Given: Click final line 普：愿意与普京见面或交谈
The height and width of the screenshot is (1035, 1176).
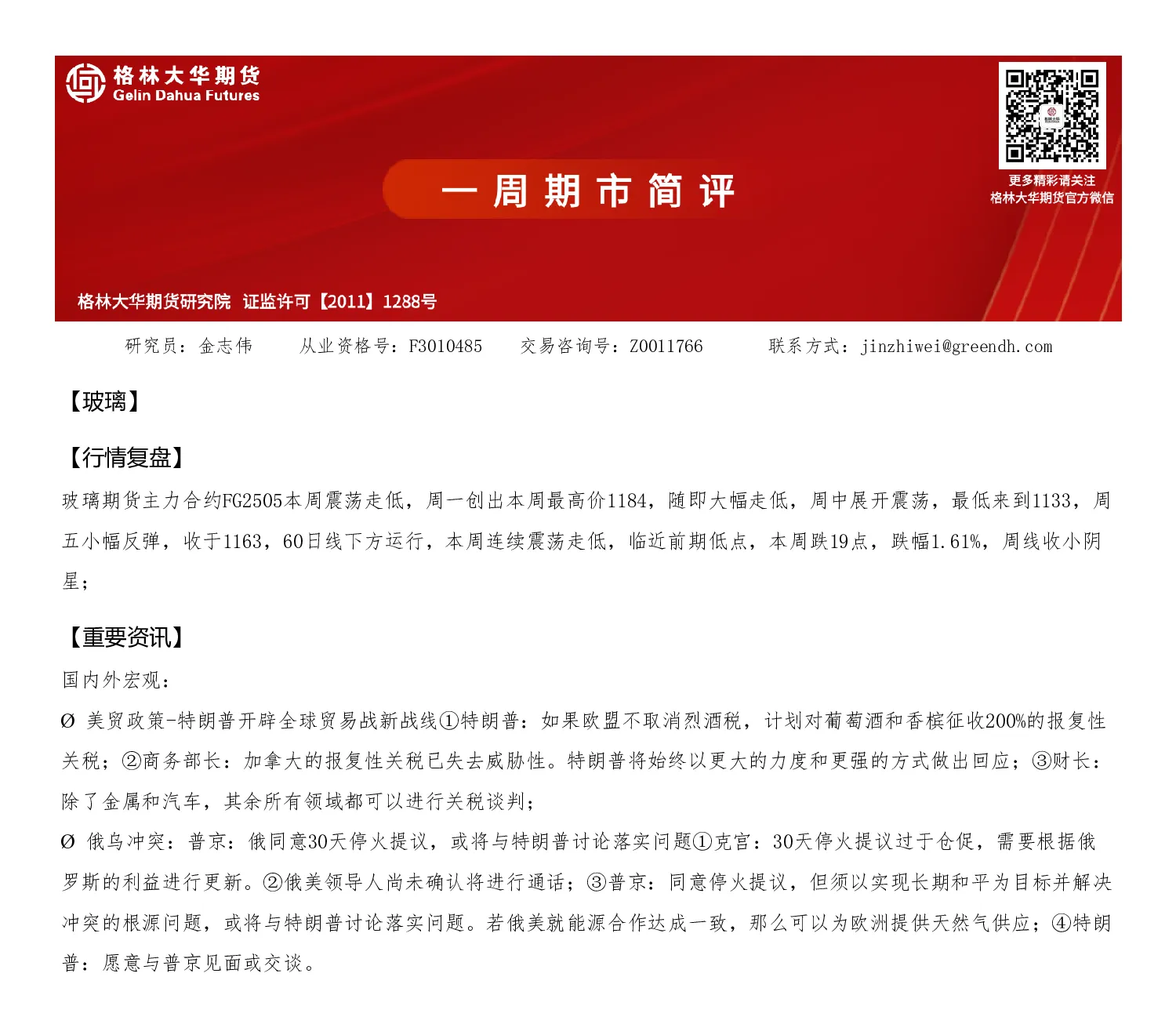Looking at the screenshot, I should [190, 963].
